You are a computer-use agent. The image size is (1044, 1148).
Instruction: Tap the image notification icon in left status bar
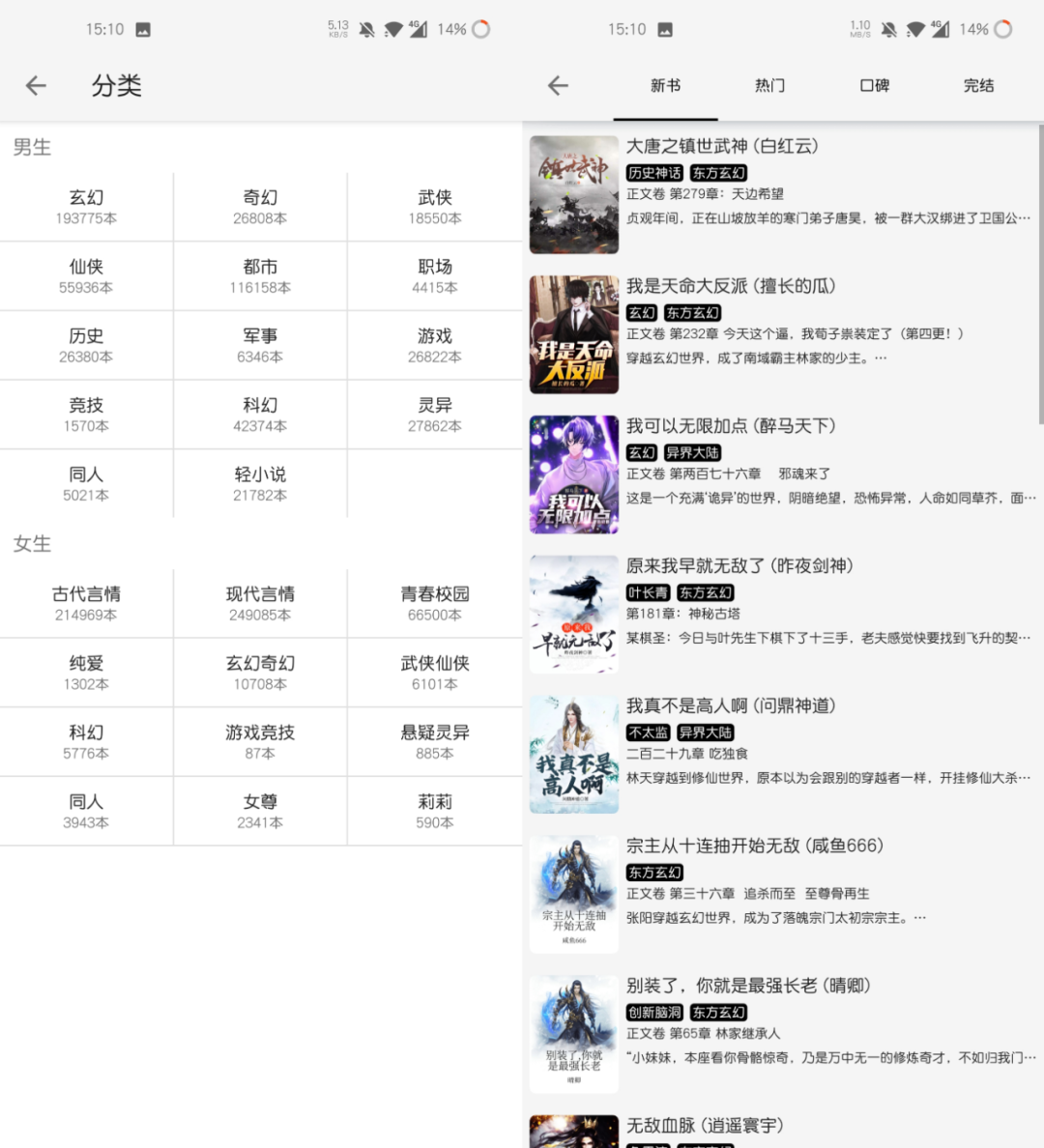143,29
